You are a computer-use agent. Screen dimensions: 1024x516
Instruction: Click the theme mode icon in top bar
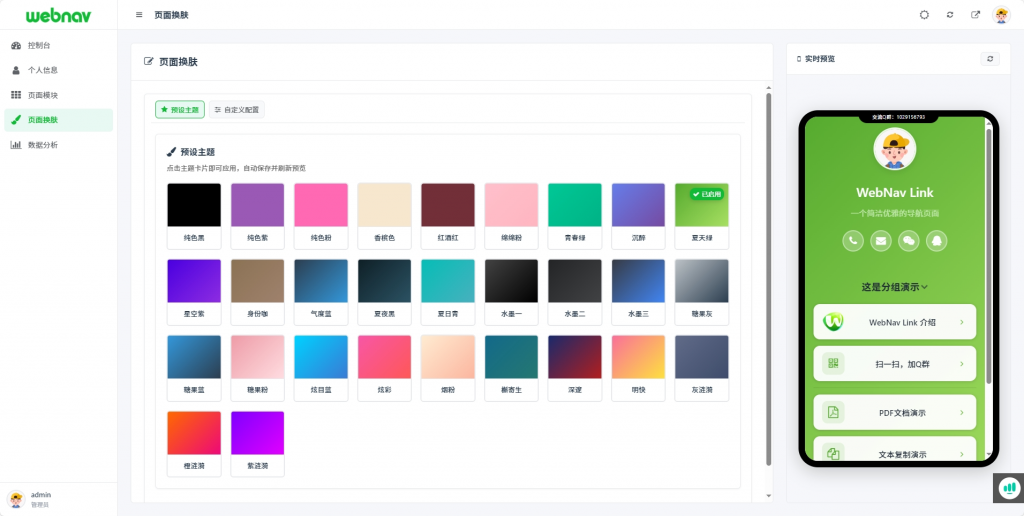coord(924,15)
